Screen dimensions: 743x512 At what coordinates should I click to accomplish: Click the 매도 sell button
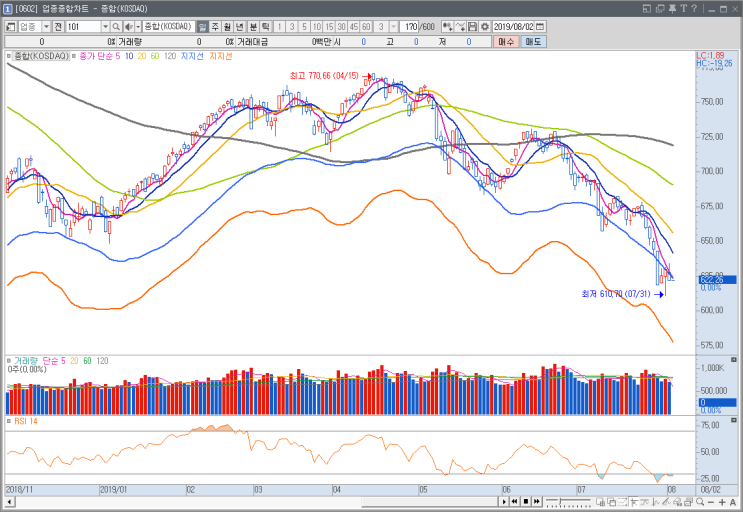point(533,42)
